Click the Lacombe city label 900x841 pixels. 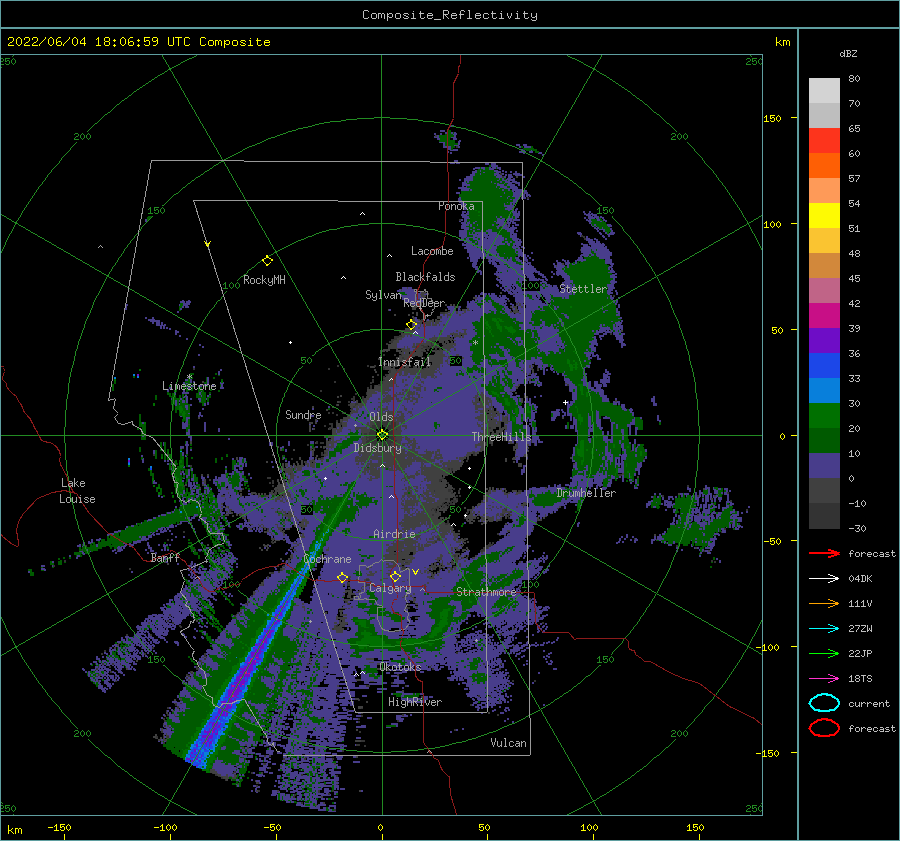tap(432, 251)
